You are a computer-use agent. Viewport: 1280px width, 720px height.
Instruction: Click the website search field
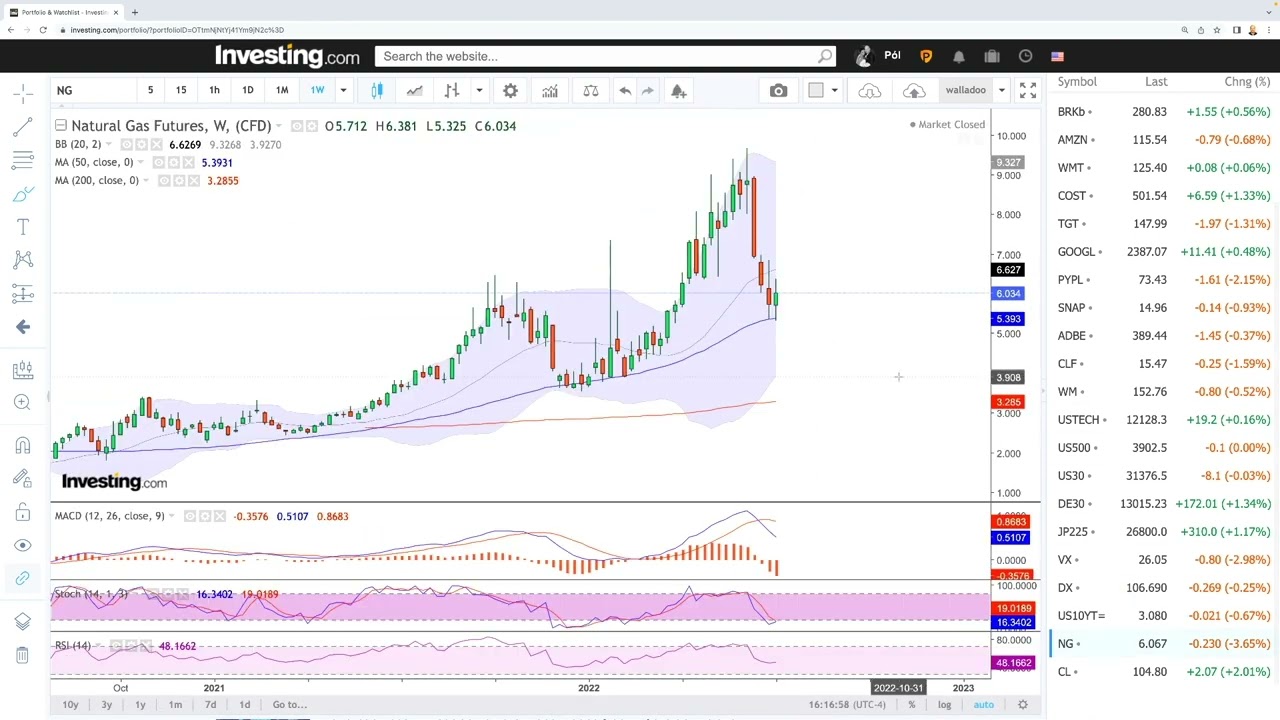[x=605, y=56]
